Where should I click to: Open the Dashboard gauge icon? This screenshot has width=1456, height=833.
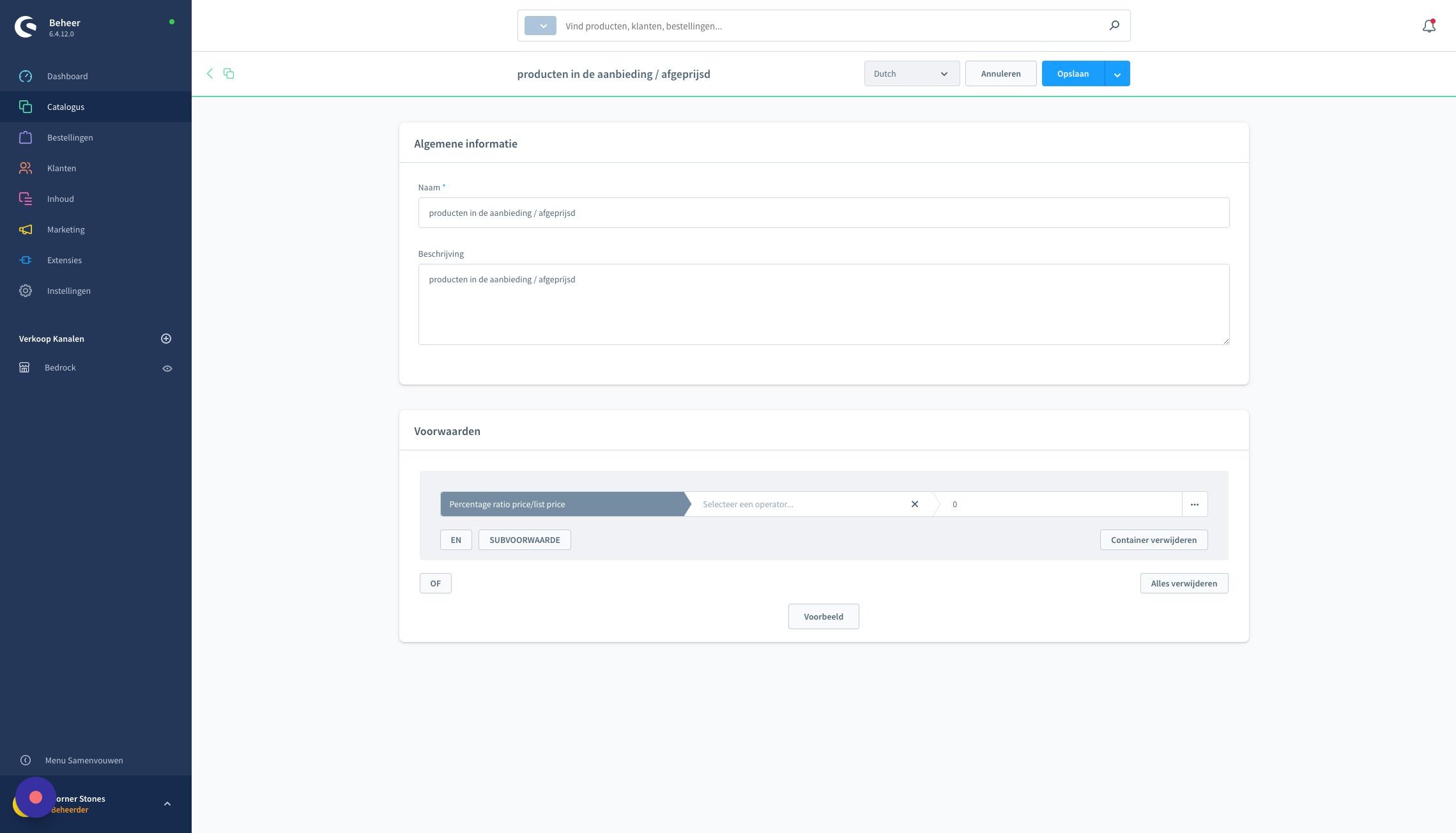pyautogui.click(x=26, y=76)
